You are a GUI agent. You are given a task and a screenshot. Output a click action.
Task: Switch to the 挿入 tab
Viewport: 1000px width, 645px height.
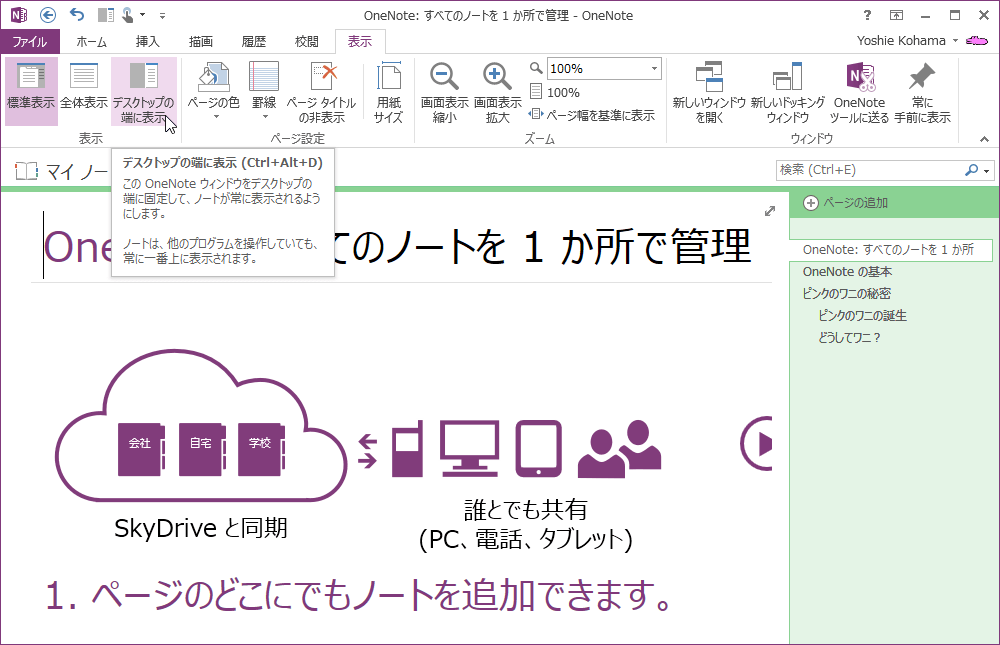coord(147,41)
